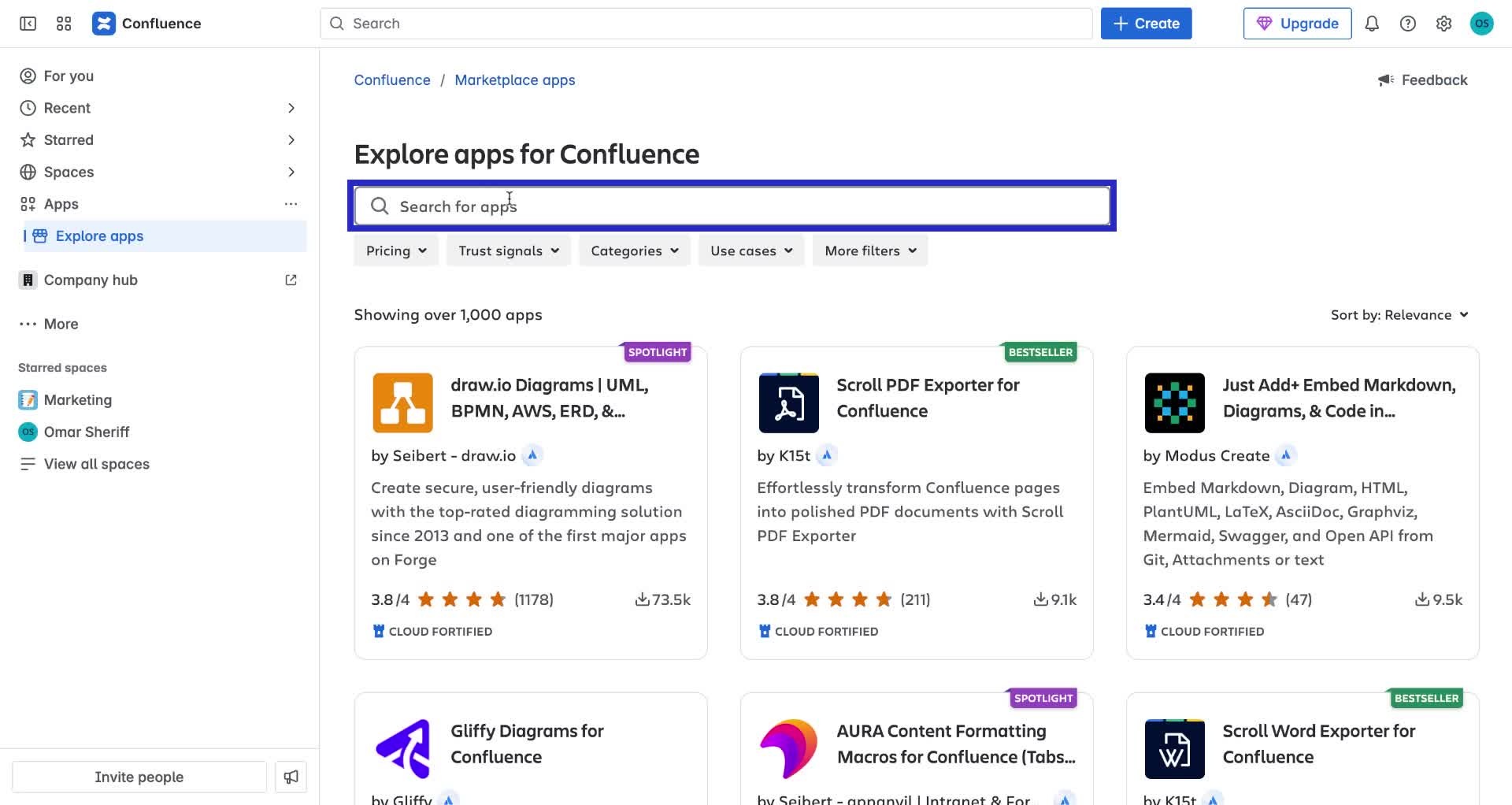Open notifications bell

click(1371, 24)
